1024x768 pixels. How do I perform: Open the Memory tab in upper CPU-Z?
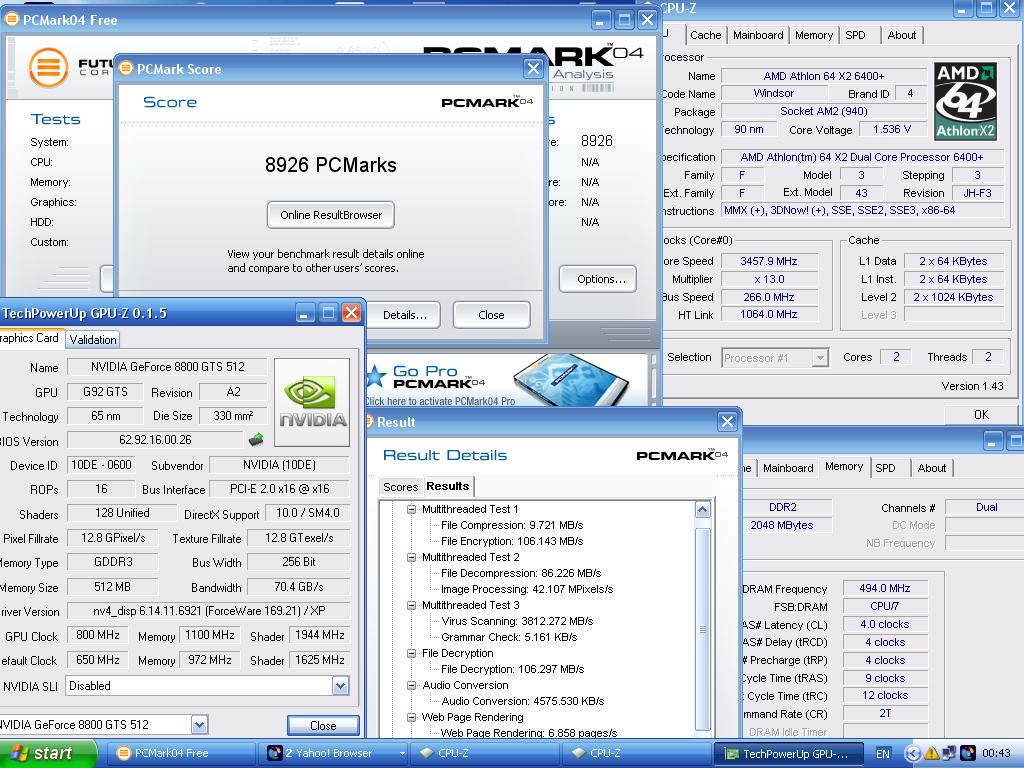[814, 35]
